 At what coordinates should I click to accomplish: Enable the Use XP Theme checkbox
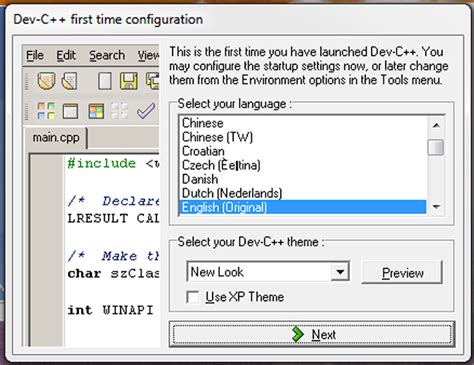tap(193, 297)
